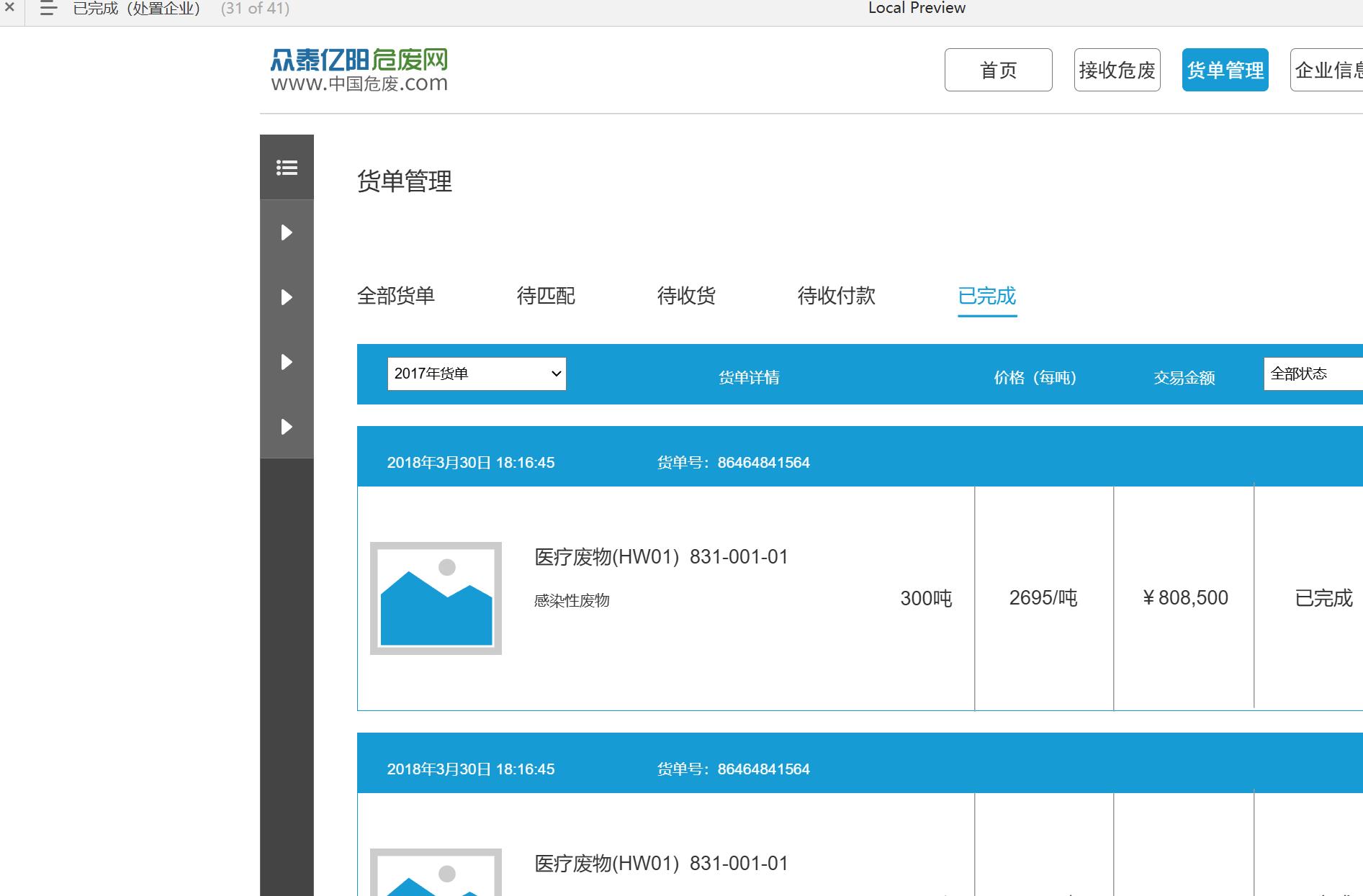Click the 货单管理 page heading
The image size is (1363, 896).
tap(405, 181)
